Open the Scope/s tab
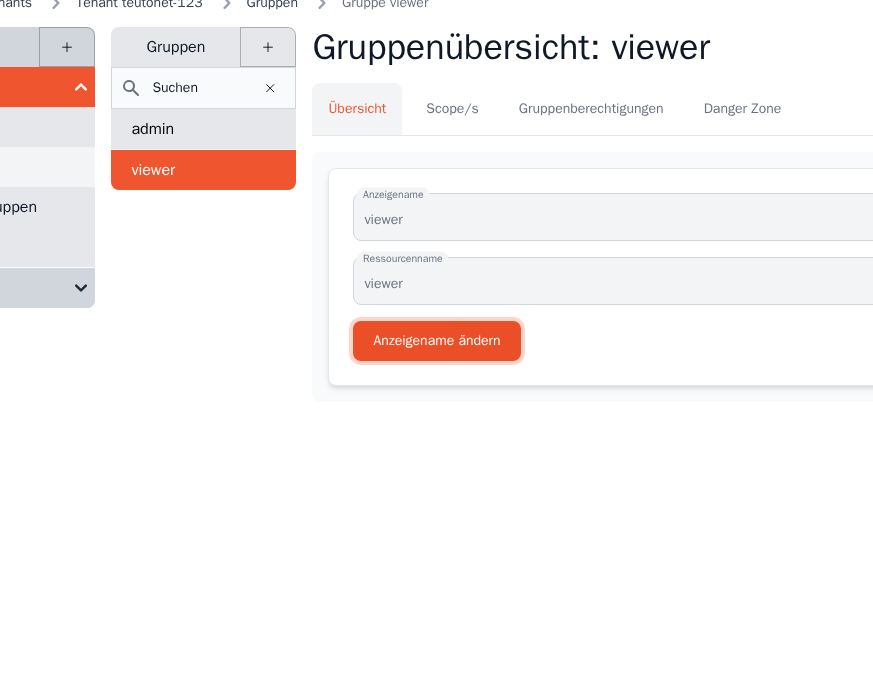Screen dimensions: 873x682 [452, 109]
